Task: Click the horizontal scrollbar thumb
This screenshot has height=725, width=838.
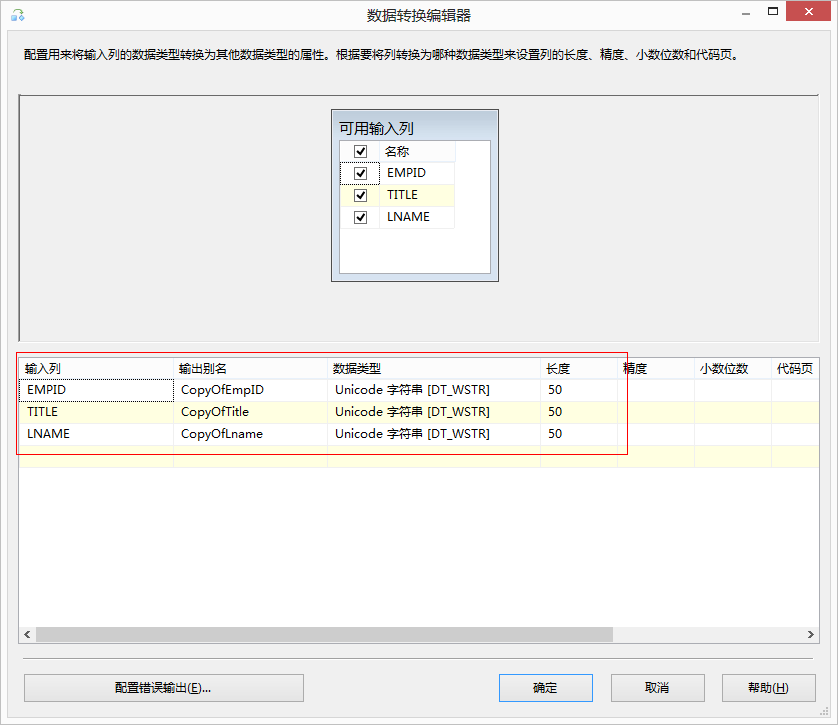Action: 324,634
